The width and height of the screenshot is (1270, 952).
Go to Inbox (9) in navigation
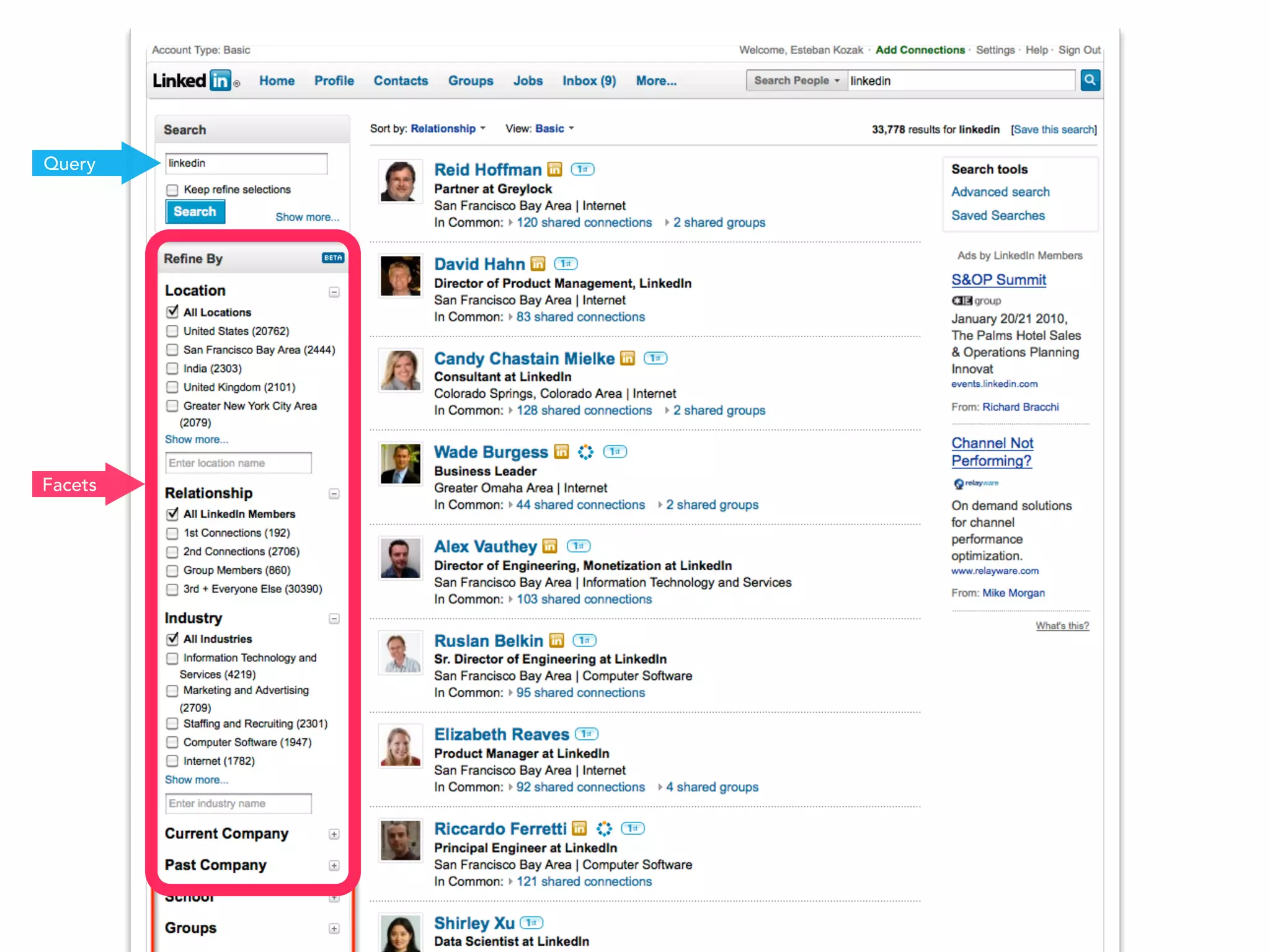[x=588, y=81]
